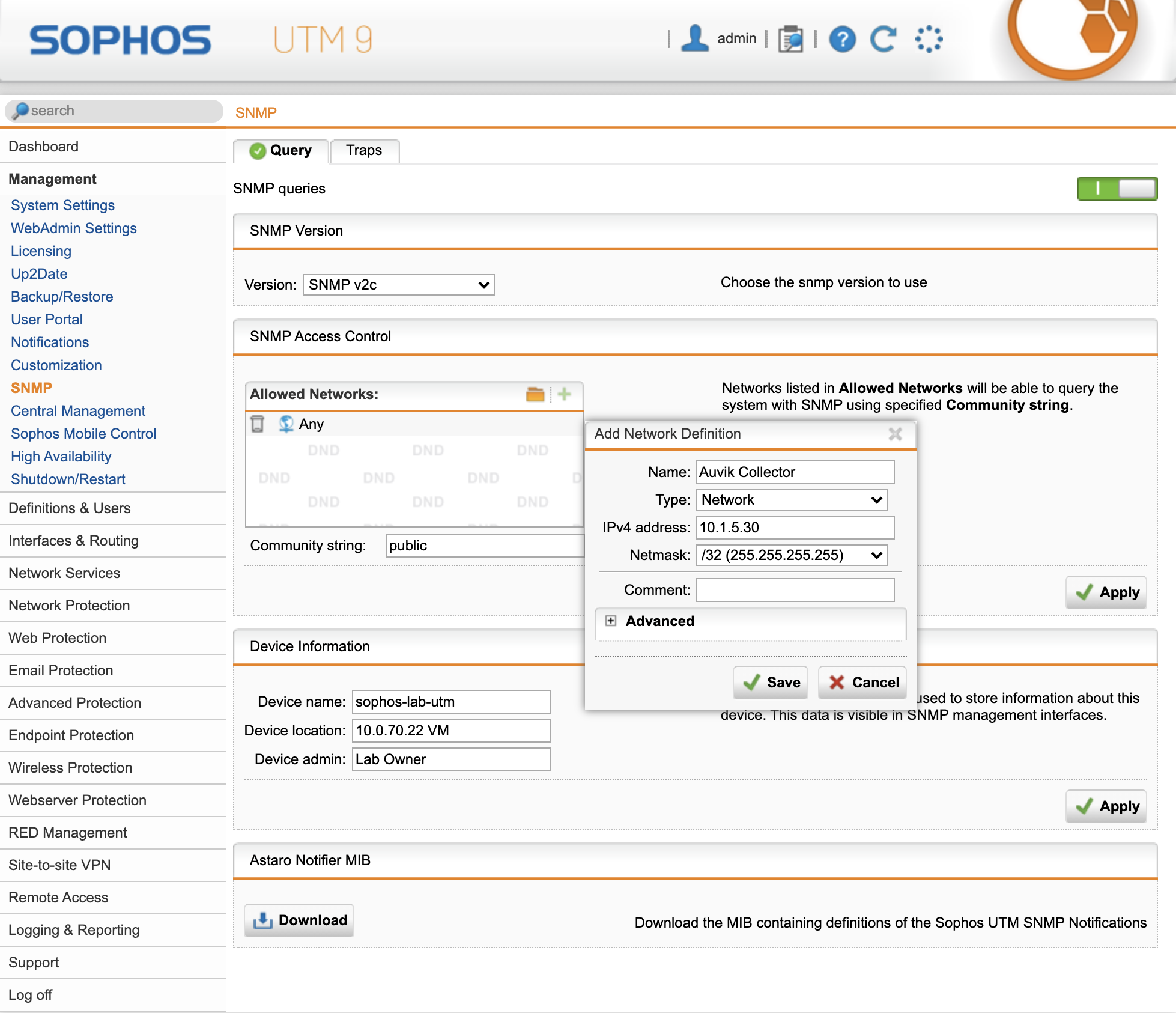Collapse the Management menu section
The image size is (1176, 1013).
point(113,179)
